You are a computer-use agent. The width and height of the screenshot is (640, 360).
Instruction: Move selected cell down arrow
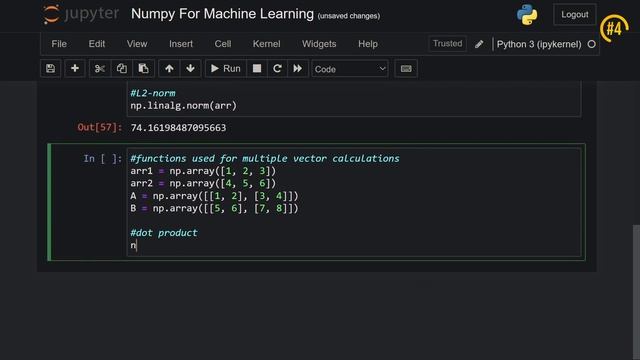(190, 69)
